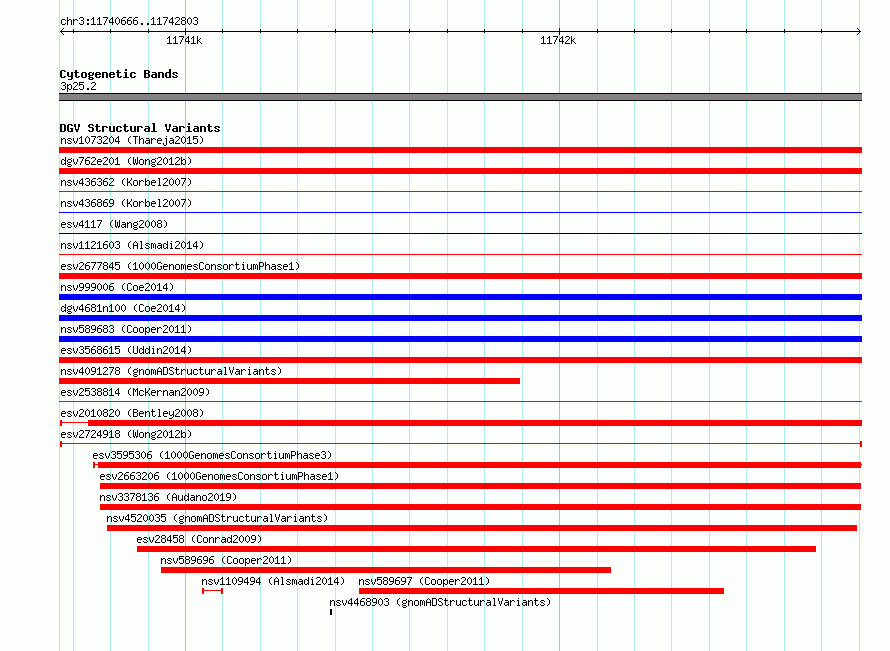
Task: Click the 3p25.2 band label
Action: click(78, 86)
